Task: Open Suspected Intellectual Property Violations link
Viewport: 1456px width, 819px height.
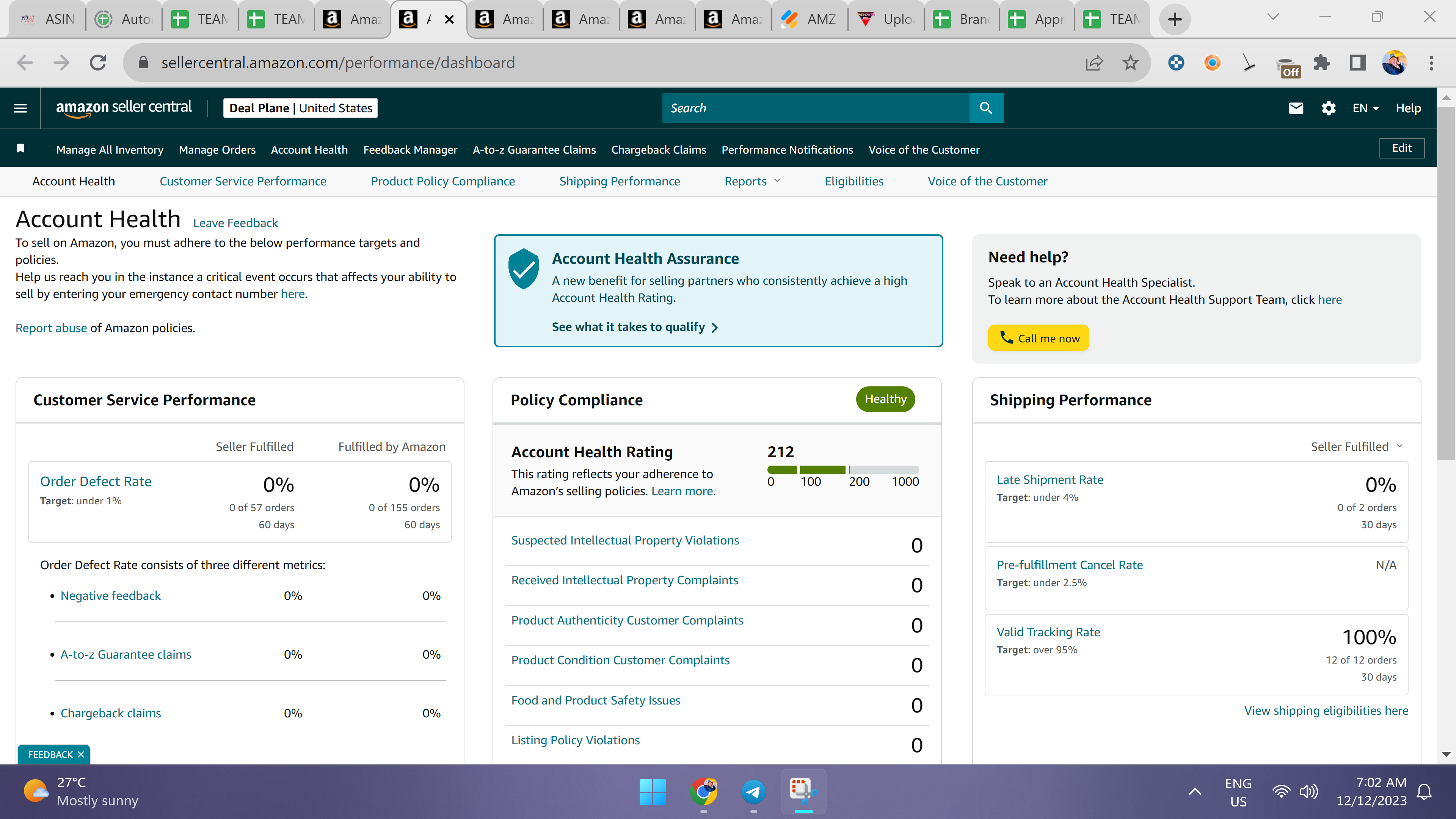Action: (625, 540)
